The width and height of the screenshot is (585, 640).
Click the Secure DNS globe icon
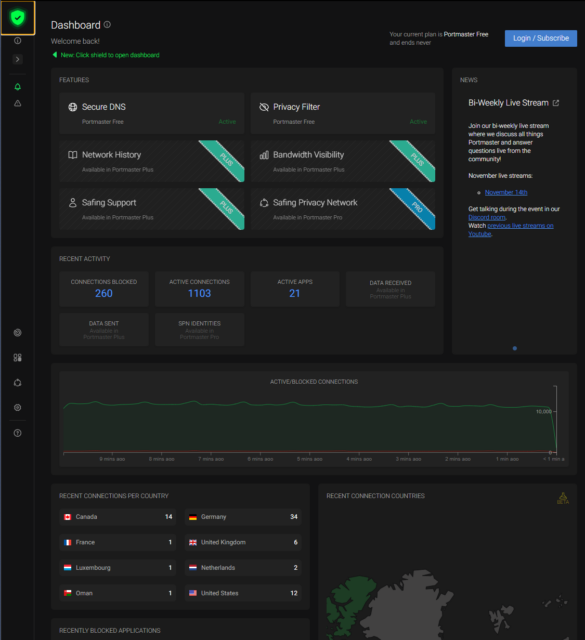coord(73,107)
